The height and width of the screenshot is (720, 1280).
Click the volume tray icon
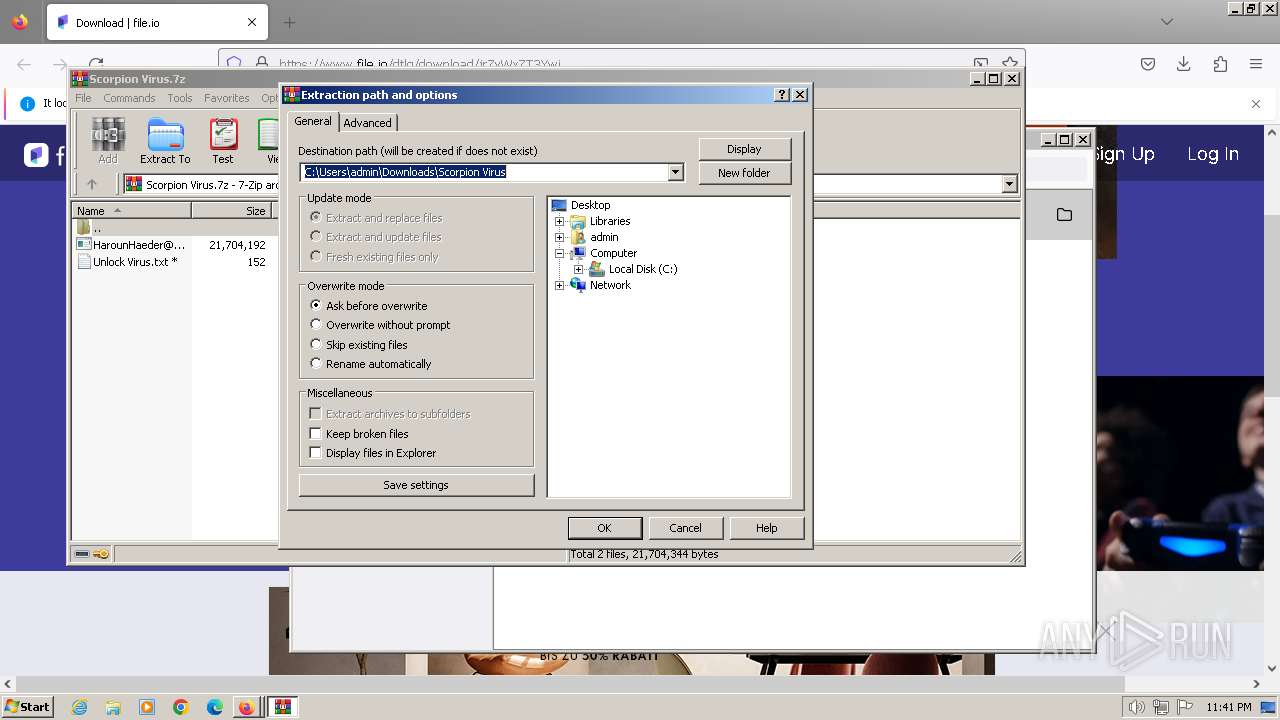pyautogui.click(x=1136, y=707)
